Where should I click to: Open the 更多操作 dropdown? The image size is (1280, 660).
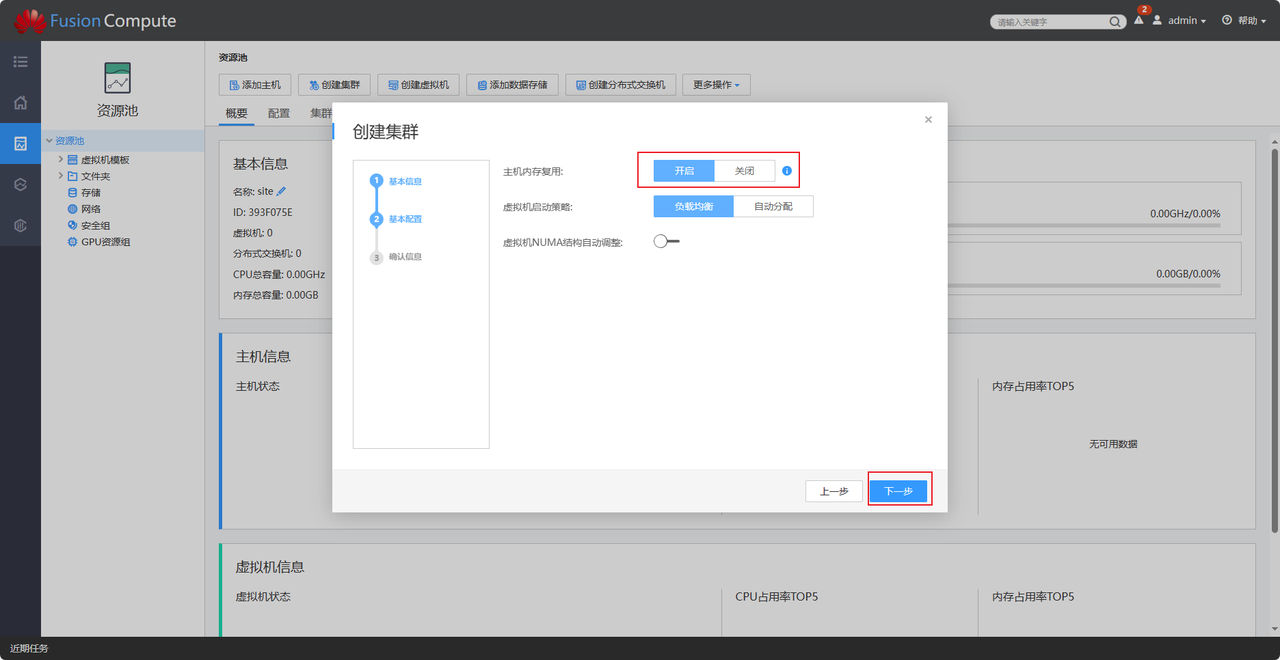716,86
